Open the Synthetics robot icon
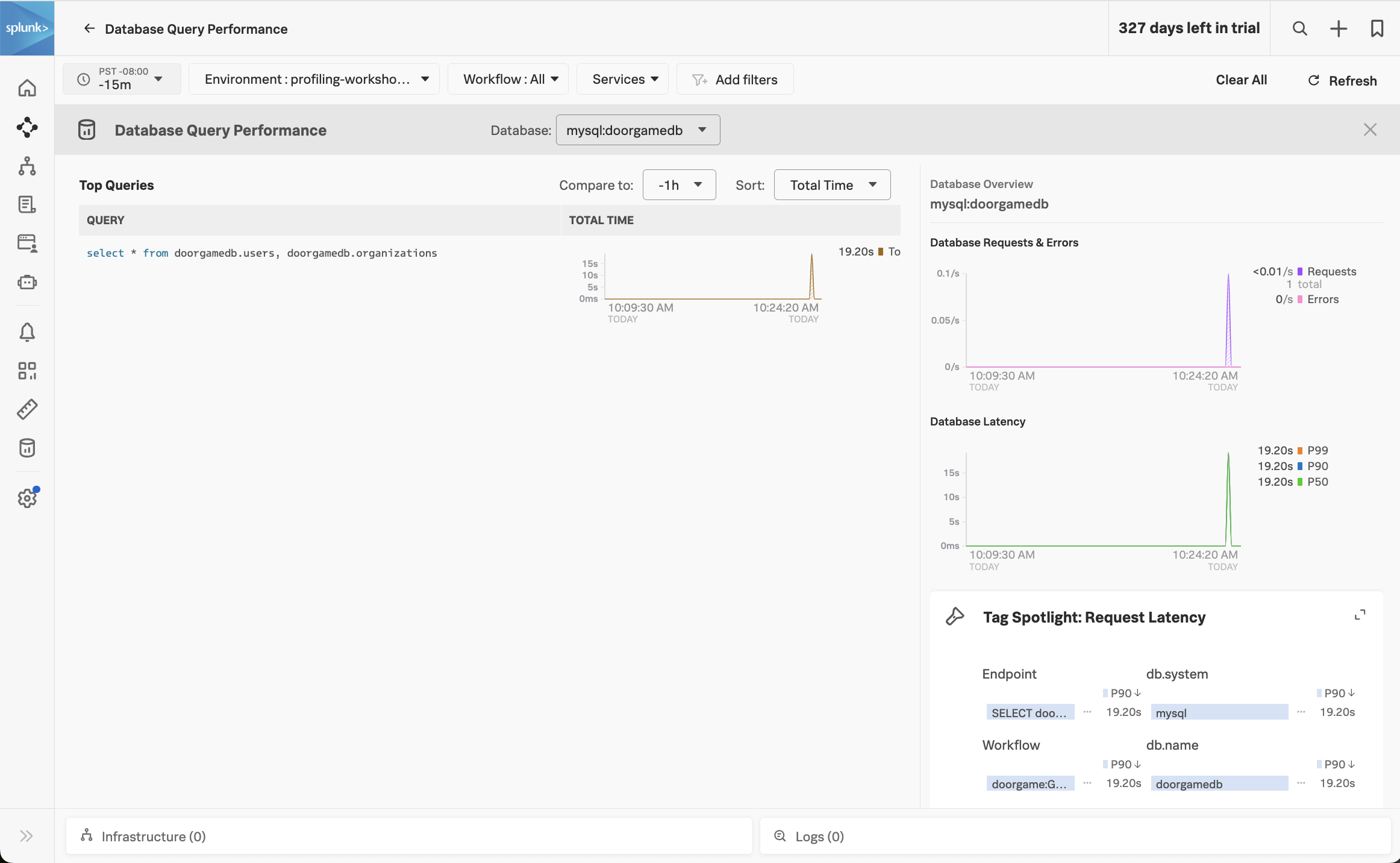The image size is (1400, 863). [x=27, y=281]
